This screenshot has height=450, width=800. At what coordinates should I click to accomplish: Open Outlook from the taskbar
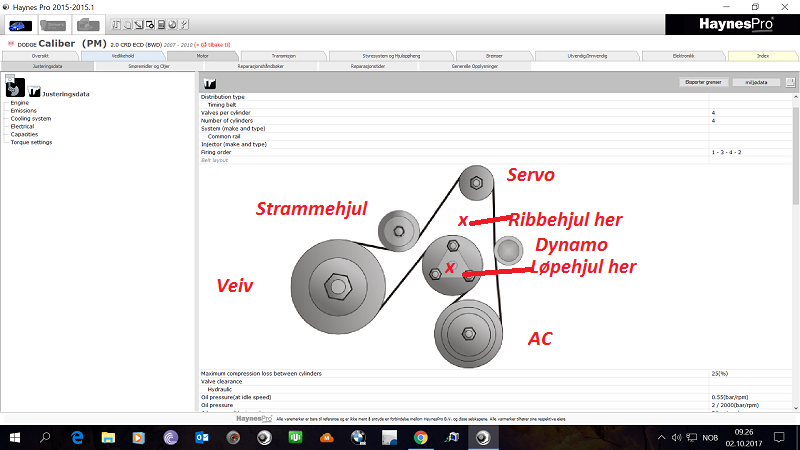(x=202, y=437)
